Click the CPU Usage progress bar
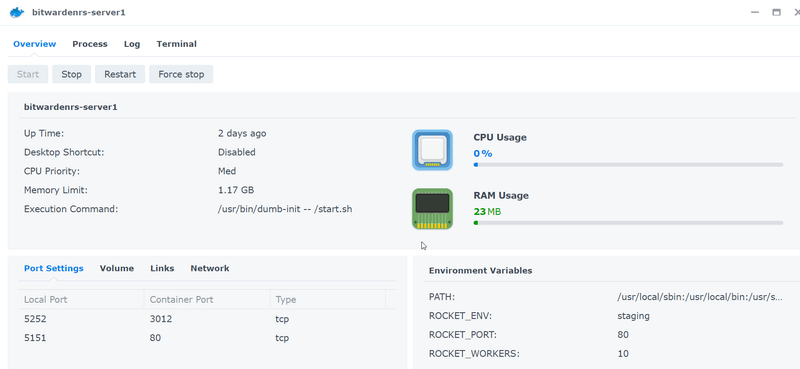 click(x=628, y=165)
